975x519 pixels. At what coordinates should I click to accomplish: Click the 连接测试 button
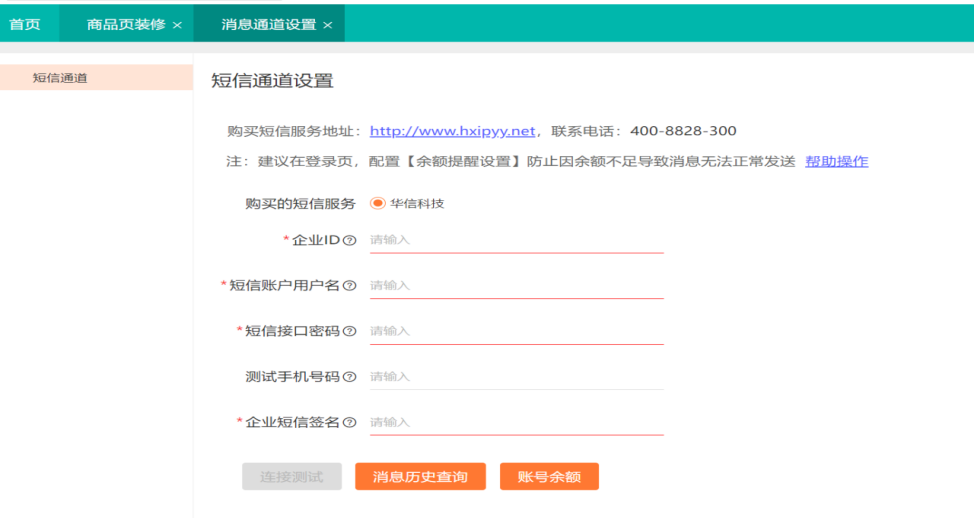tap(291, 477)
